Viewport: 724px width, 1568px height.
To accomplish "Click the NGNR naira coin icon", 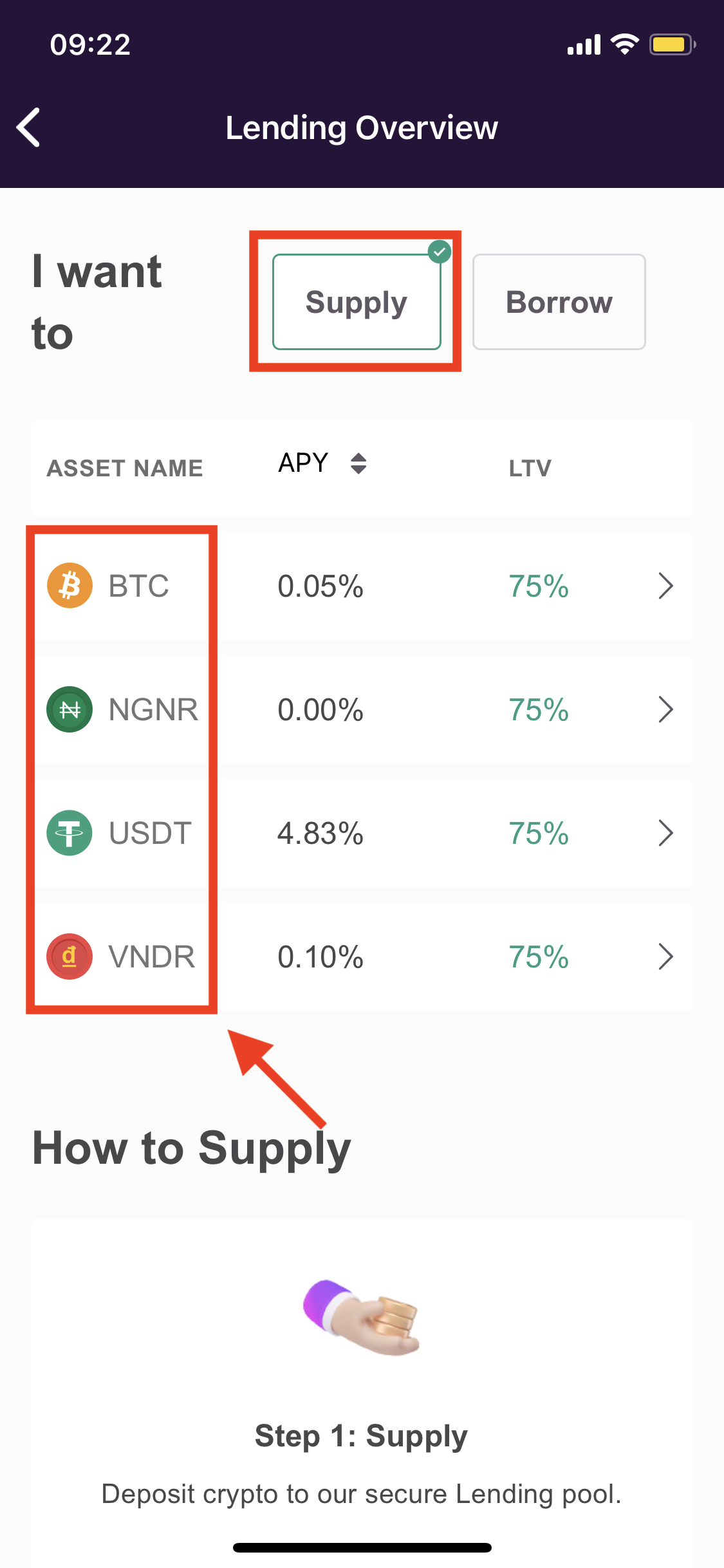I will click(70, 709).
